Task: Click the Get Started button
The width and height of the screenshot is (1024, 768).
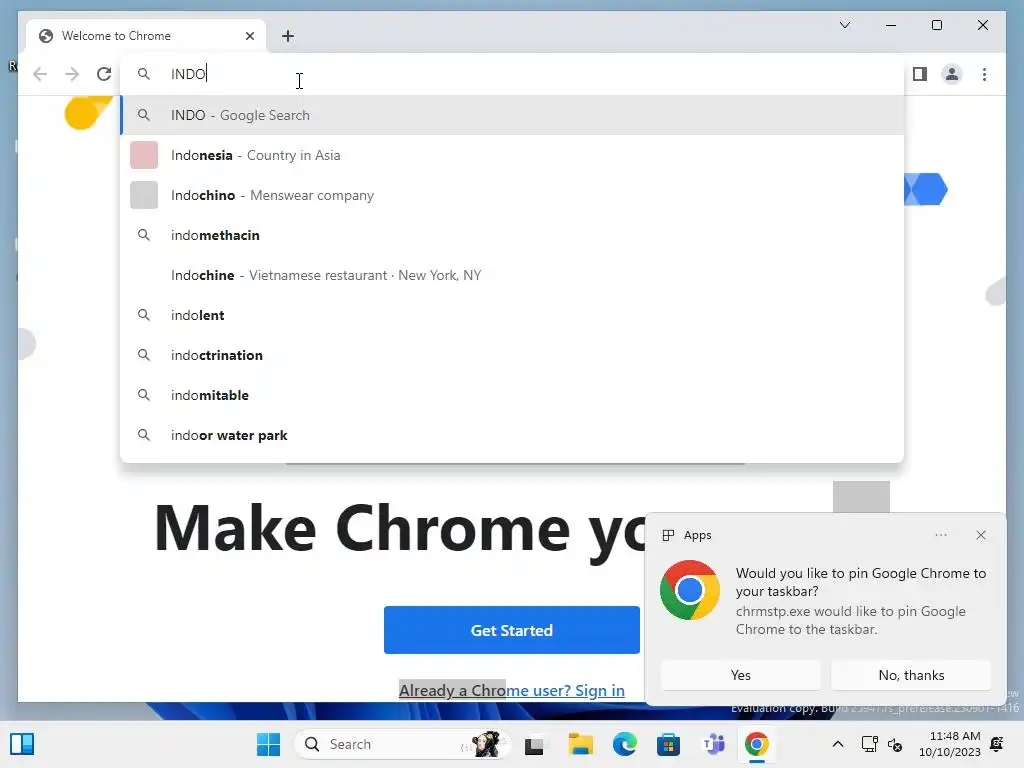Action: pos(511,630)
